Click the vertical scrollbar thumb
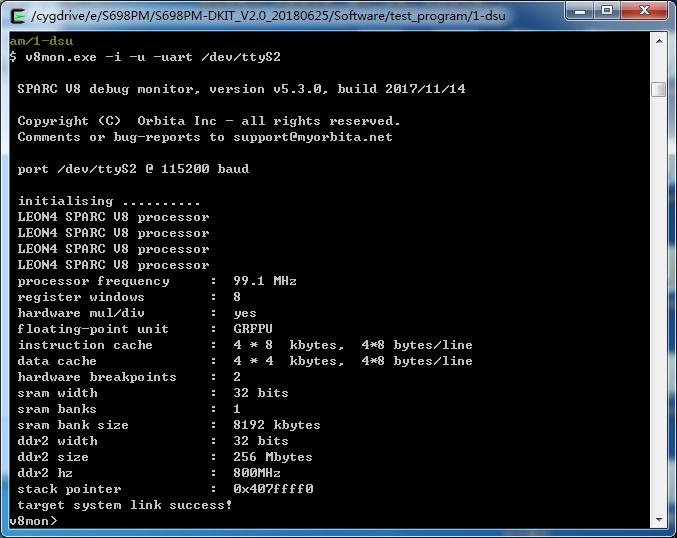677x538 pixels. coord(658,90)
